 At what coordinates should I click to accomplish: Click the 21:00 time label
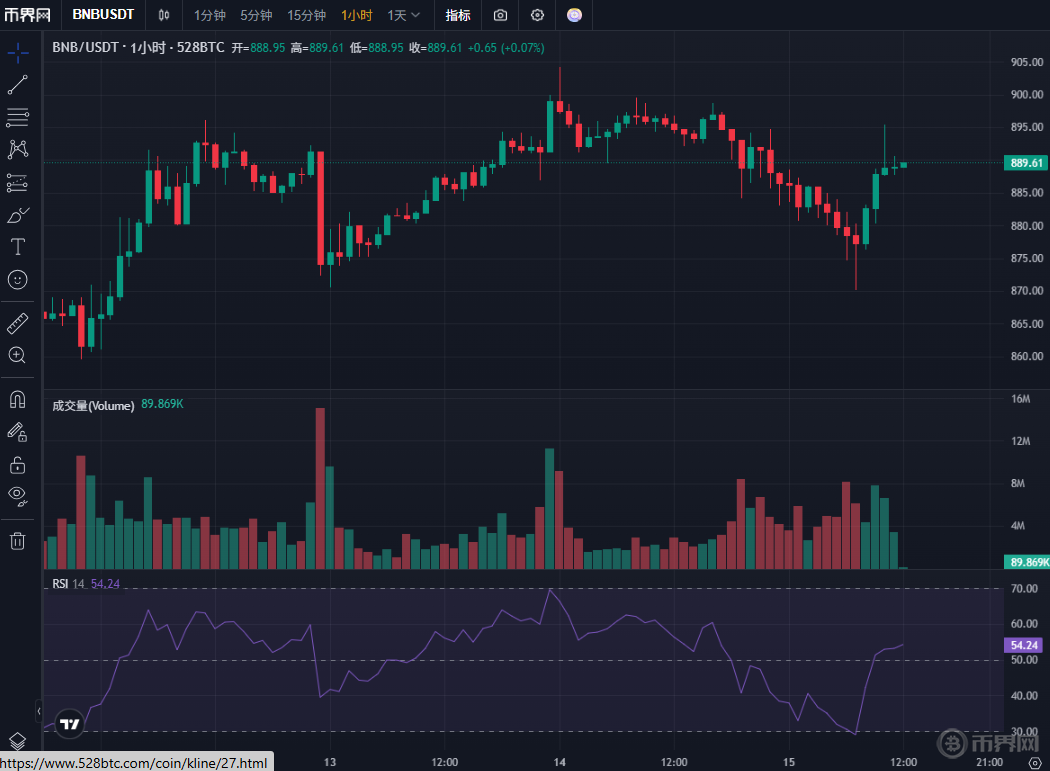pos(989,762)
